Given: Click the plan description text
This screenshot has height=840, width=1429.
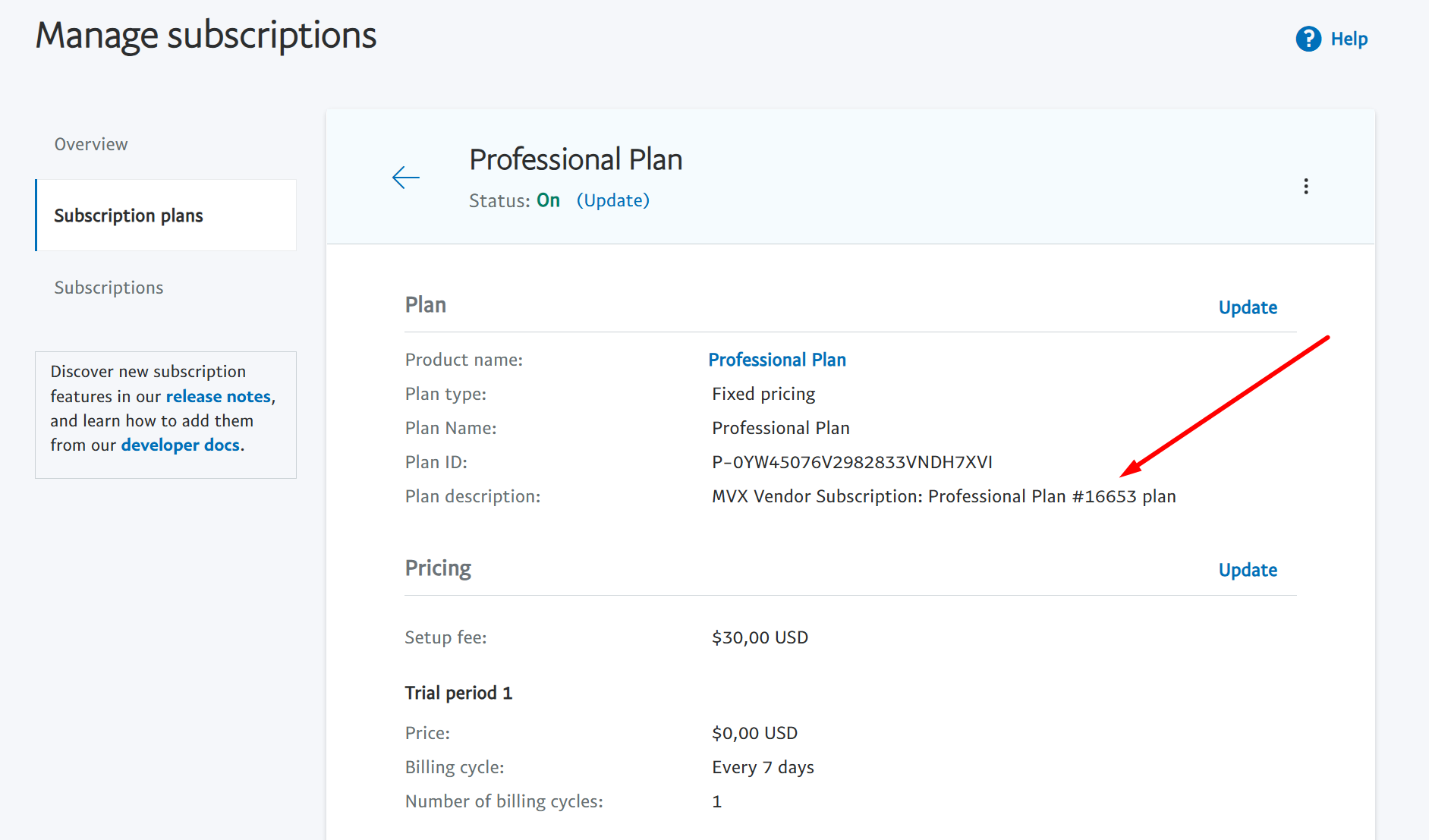Looking at the screenshot, I should (944, 496).
